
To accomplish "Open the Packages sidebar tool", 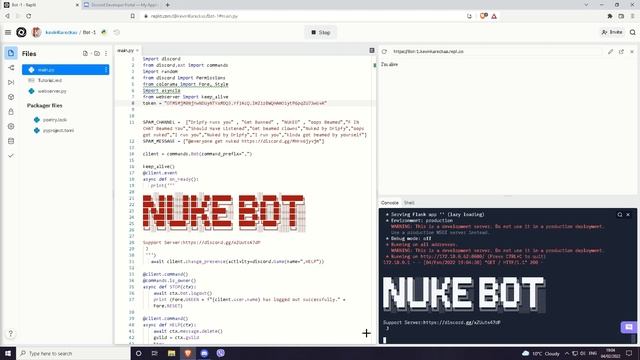I will coord(11,97).
